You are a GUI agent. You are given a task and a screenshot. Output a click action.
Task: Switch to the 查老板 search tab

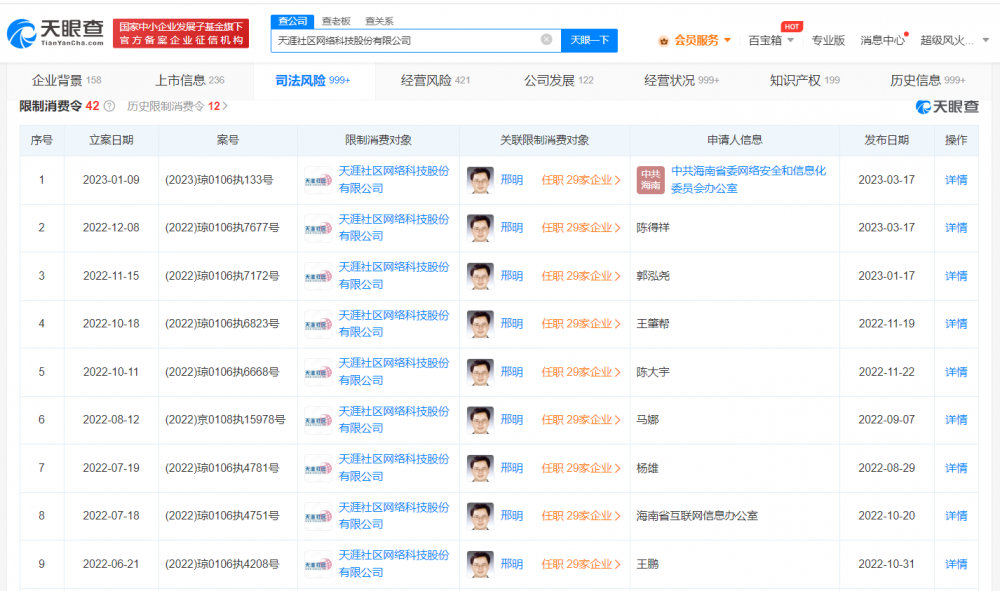click(x=336, y=21)
